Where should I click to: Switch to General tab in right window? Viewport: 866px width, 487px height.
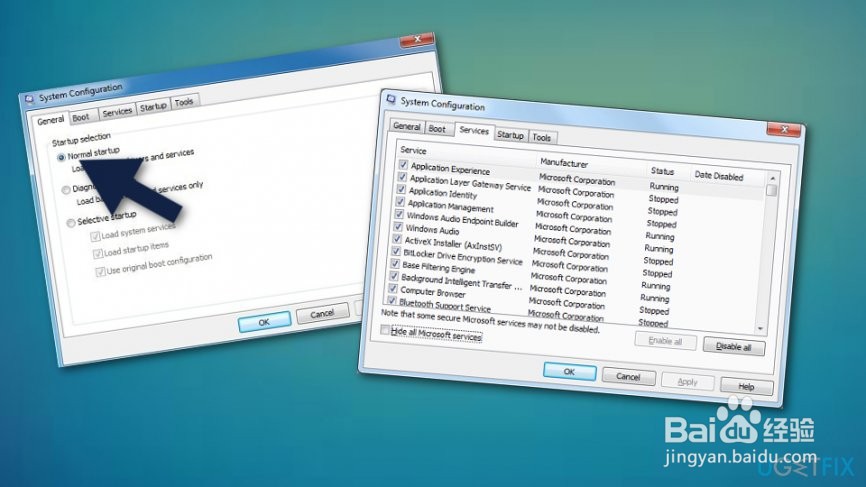[x=407, y=126]
